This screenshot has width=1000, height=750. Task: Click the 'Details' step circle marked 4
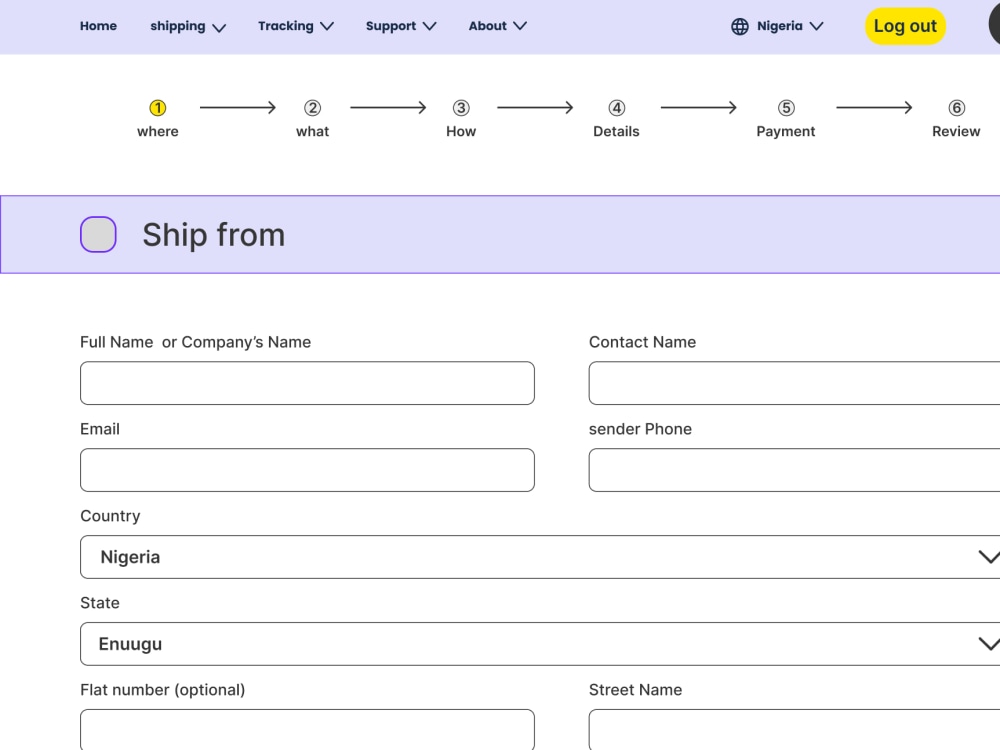click(616, 106)
